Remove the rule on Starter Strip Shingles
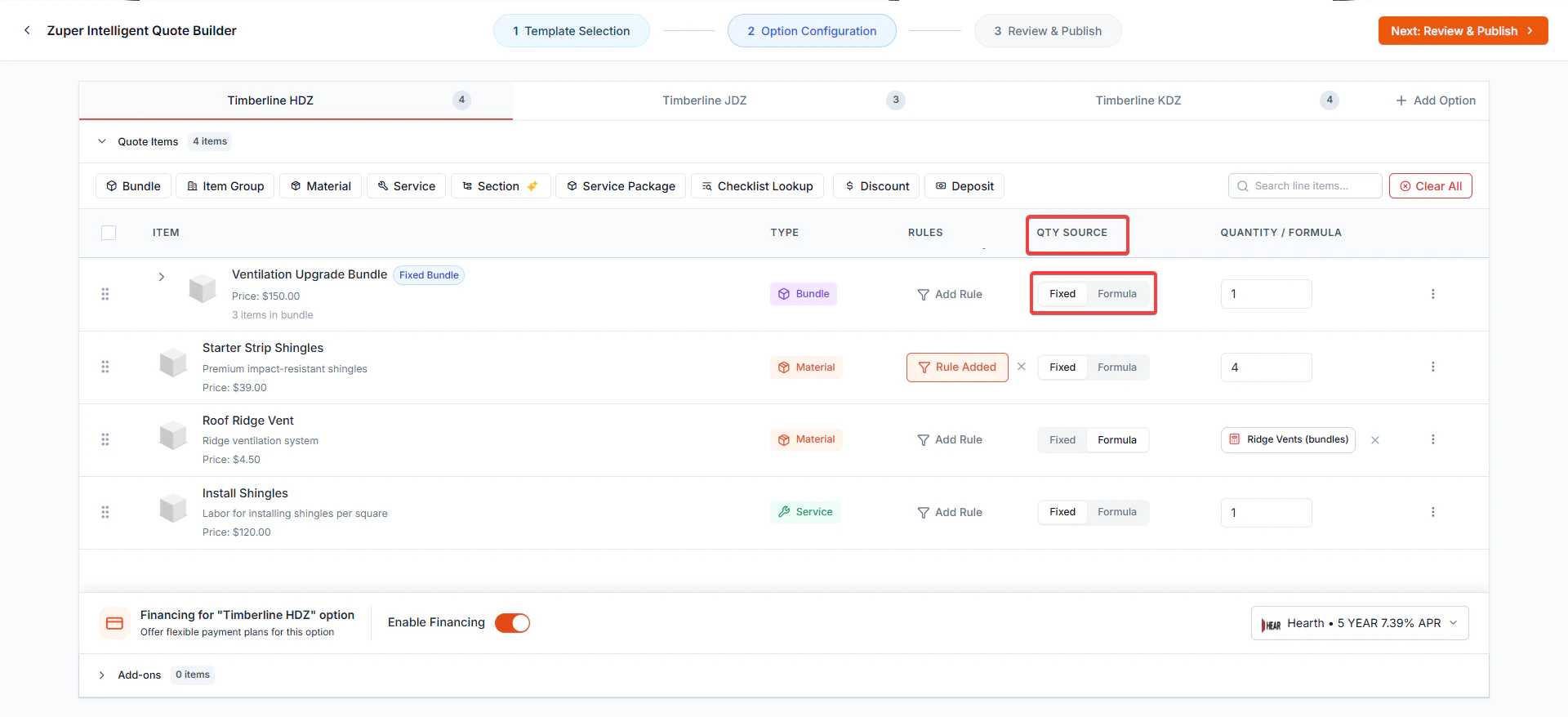Image resolution: width=1568 pixels, height=717 pixels. point(1022,367)
